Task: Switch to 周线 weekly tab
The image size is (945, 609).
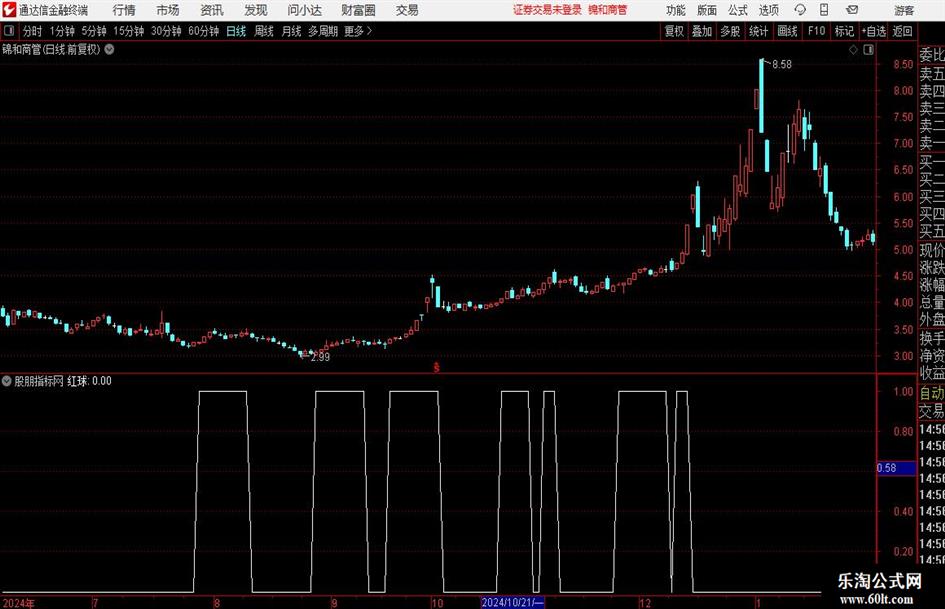Action: click(263, 31)
